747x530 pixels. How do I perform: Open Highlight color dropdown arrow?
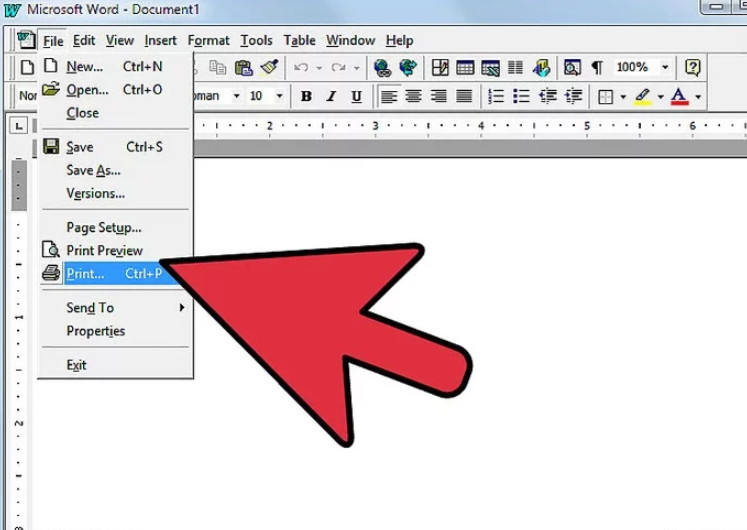click(661, 97)
